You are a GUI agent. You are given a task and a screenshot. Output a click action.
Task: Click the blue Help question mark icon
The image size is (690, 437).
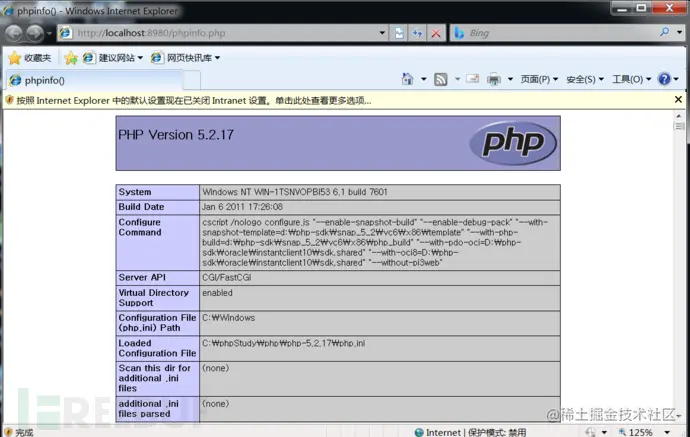pos(664,79)
